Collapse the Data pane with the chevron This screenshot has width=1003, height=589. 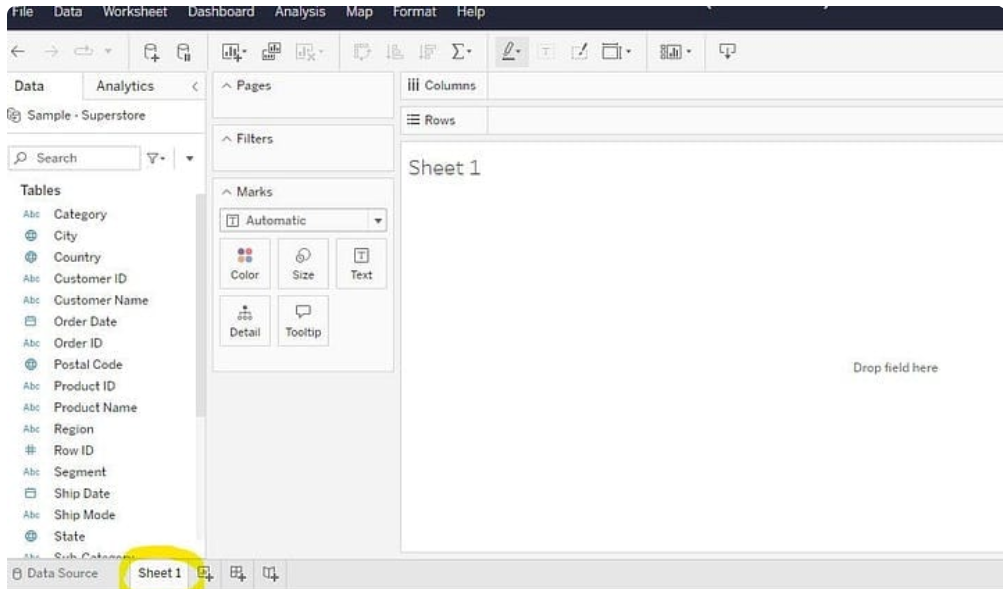click(192, 87)
